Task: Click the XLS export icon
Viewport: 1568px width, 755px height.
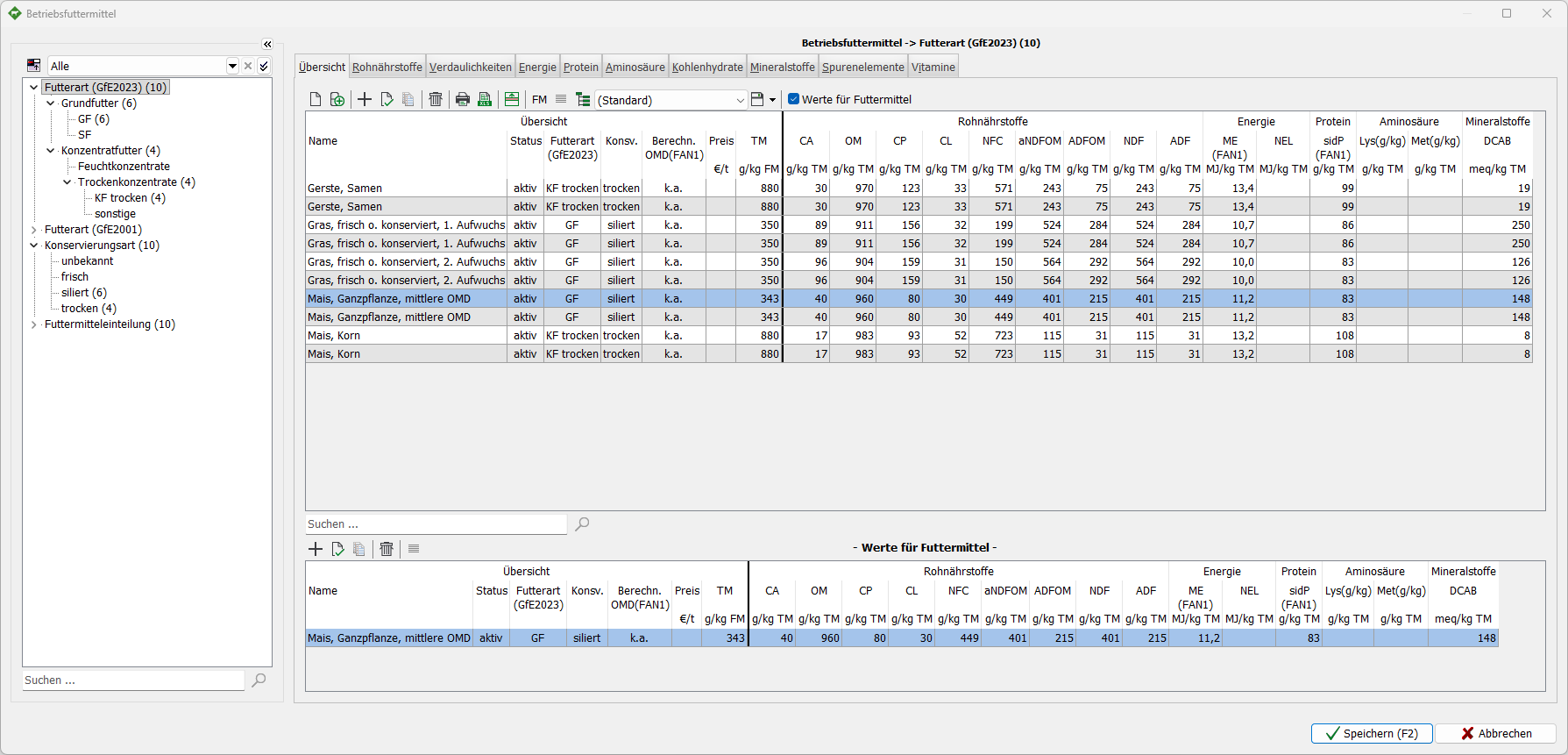Action: click(x=485, y=100)
